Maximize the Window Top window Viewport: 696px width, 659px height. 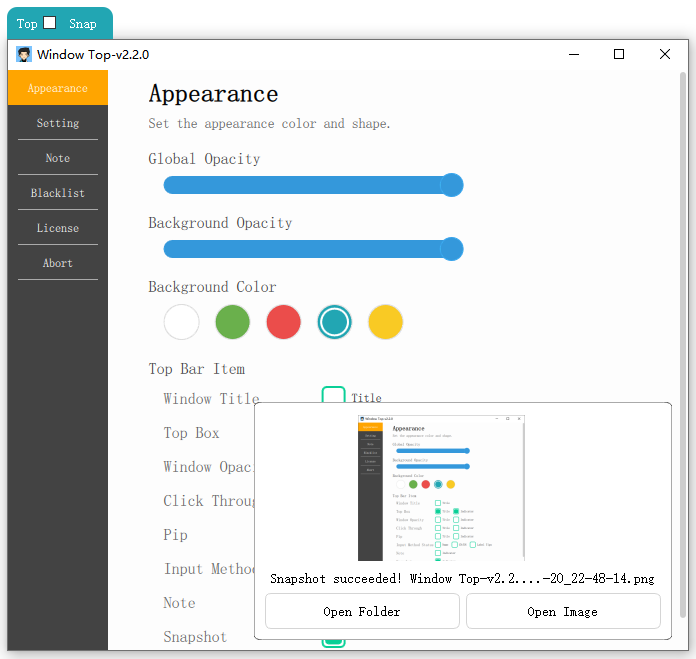(619, 55)
